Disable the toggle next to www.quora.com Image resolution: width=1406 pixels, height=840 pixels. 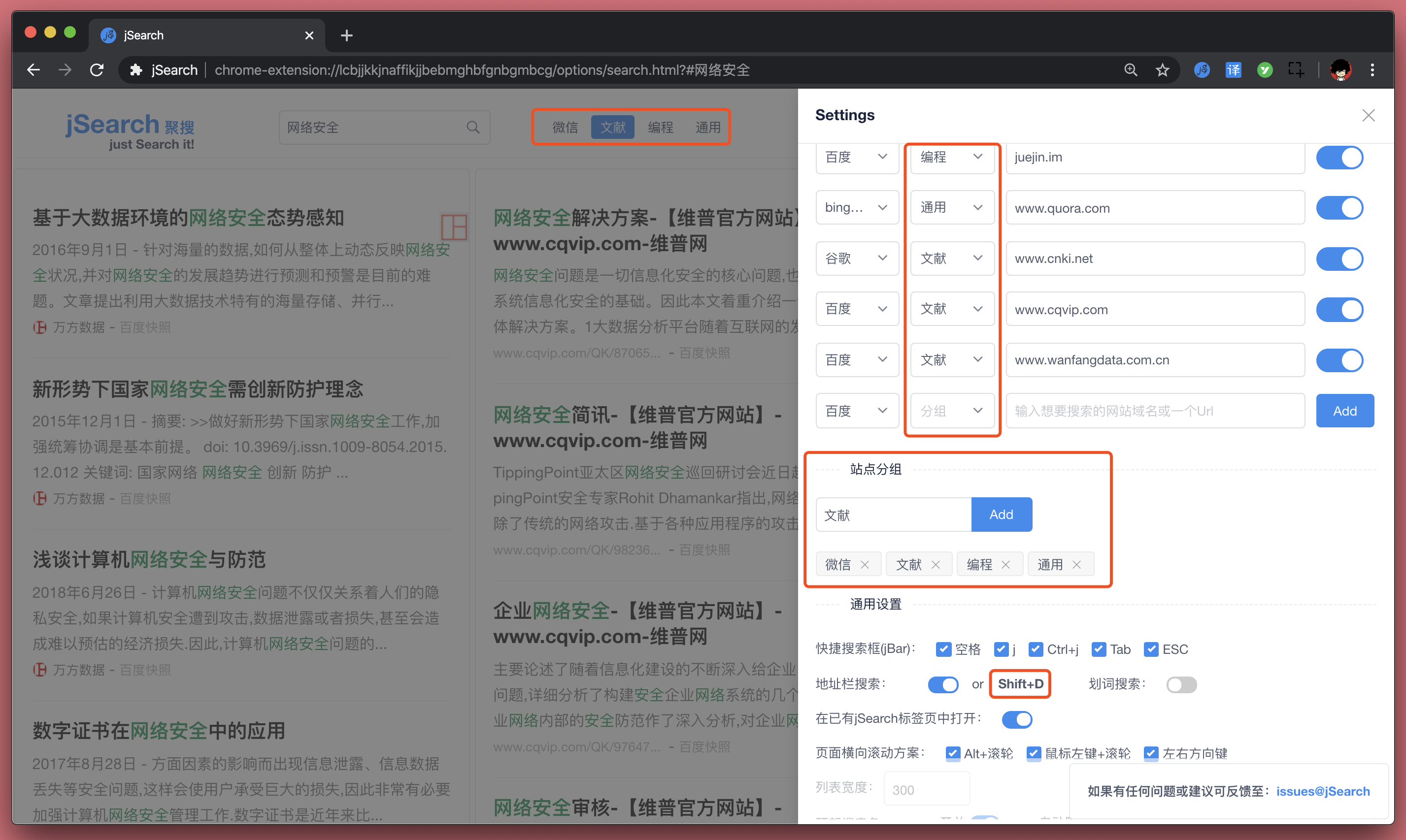1339,208
